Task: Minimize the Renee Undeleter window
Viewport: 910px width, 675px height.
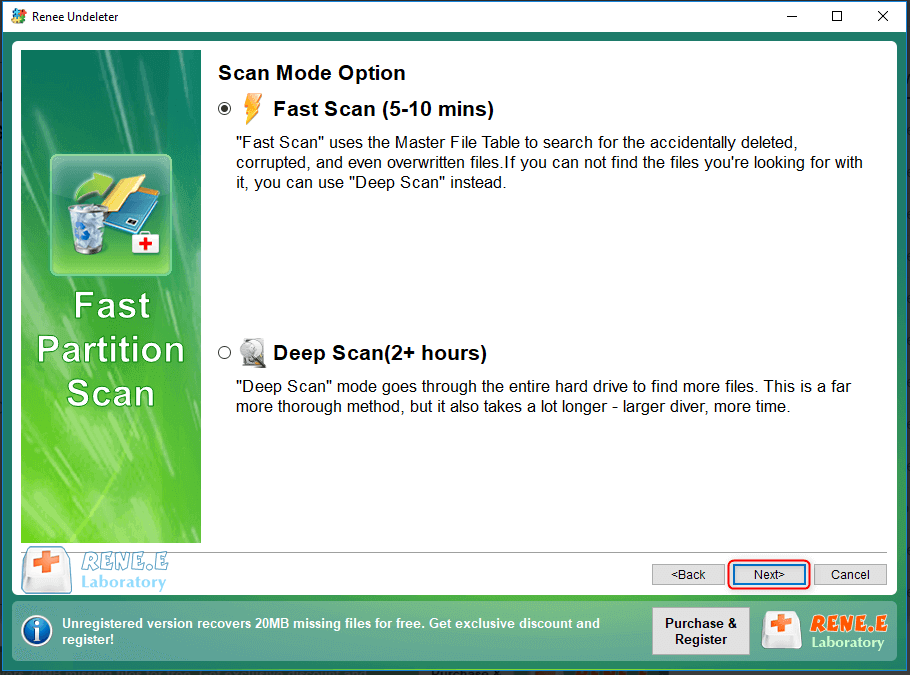Action: click(791, 17)
